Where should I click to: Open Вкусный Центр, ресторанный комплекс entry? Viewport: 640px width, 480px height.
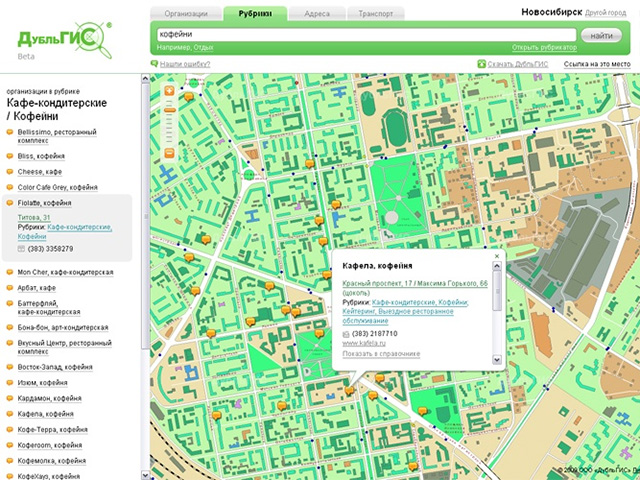[x=64, y=347]
